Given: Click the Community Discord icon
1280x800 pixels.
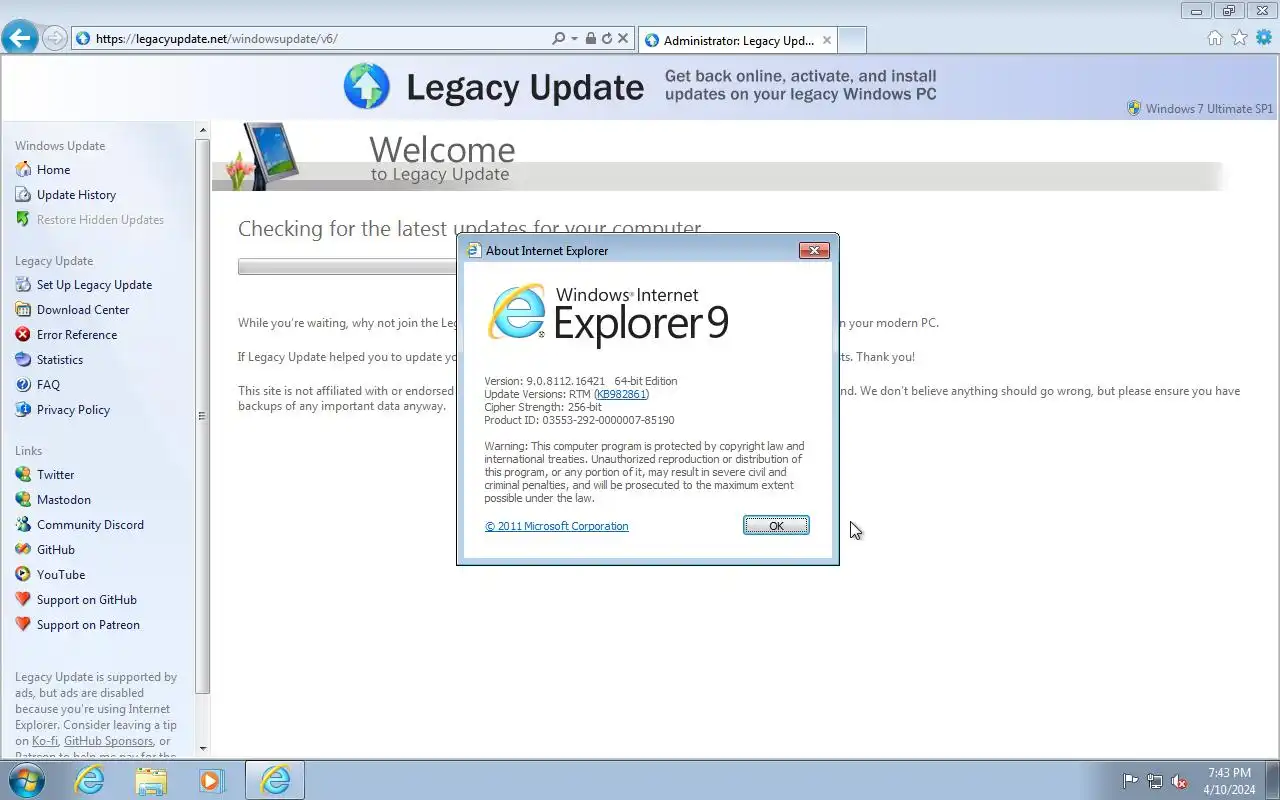Looking at the screenshot, I should pyautogui.click(x=23, y=525).
